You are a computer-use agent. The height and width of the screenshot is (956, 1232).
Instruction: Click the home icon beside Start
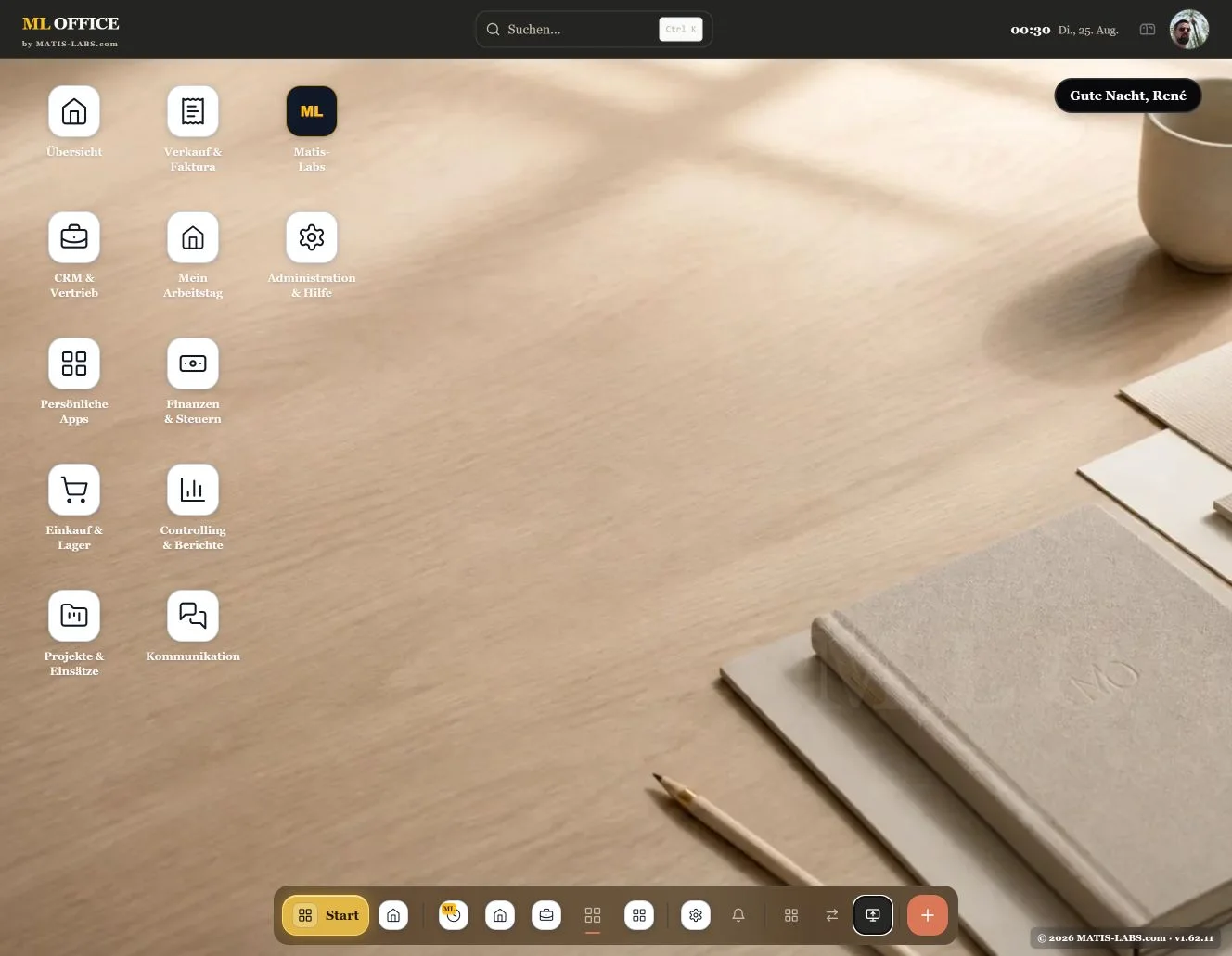[x=393, y=915]
